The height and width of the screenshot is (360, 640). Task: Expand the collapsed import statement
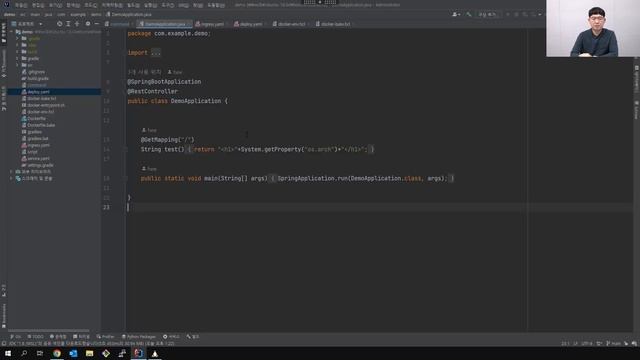pos(156,53)
